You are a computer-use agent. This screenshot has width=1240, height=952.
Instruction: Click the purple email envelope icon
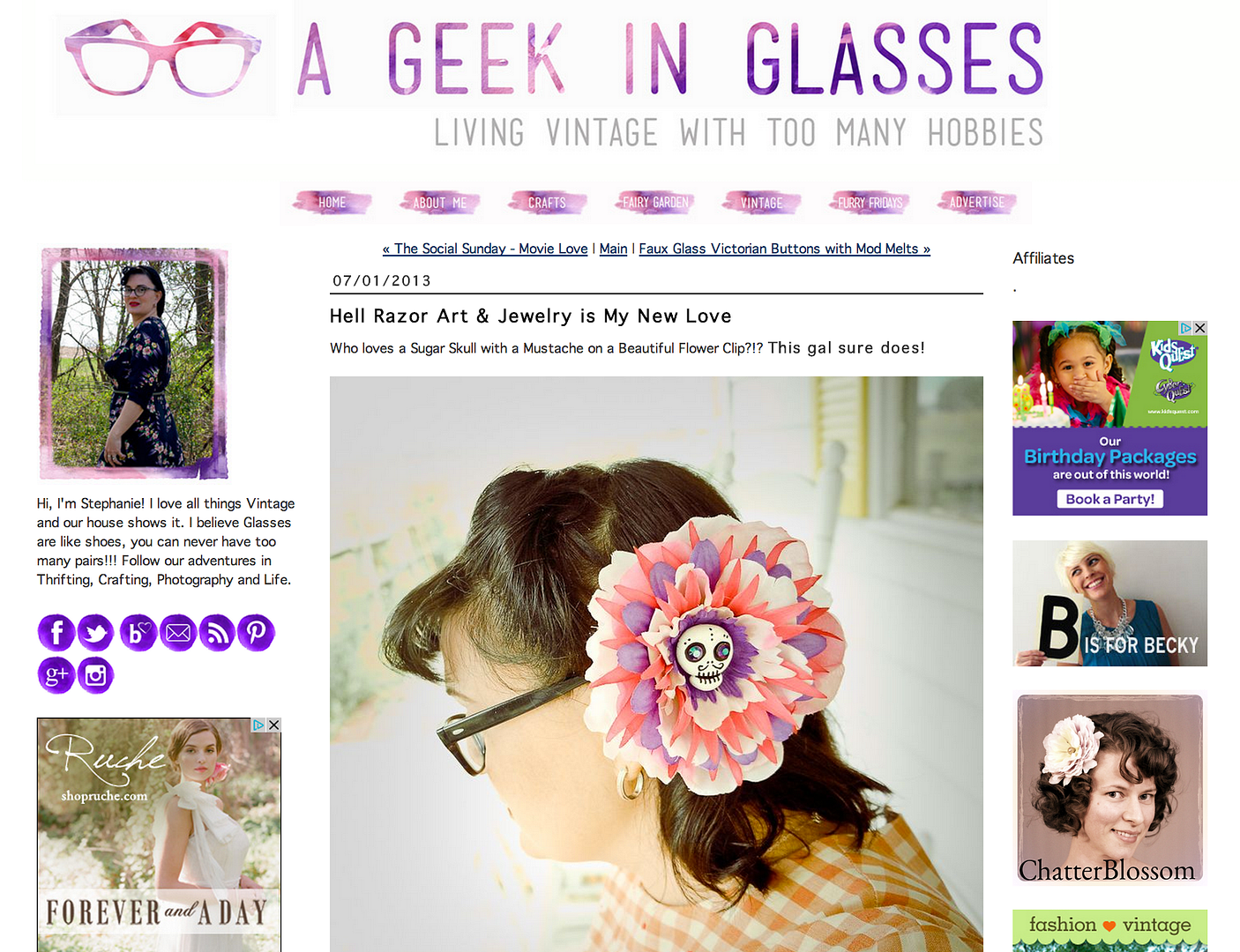pyautogui.click(x=178, y=633)
